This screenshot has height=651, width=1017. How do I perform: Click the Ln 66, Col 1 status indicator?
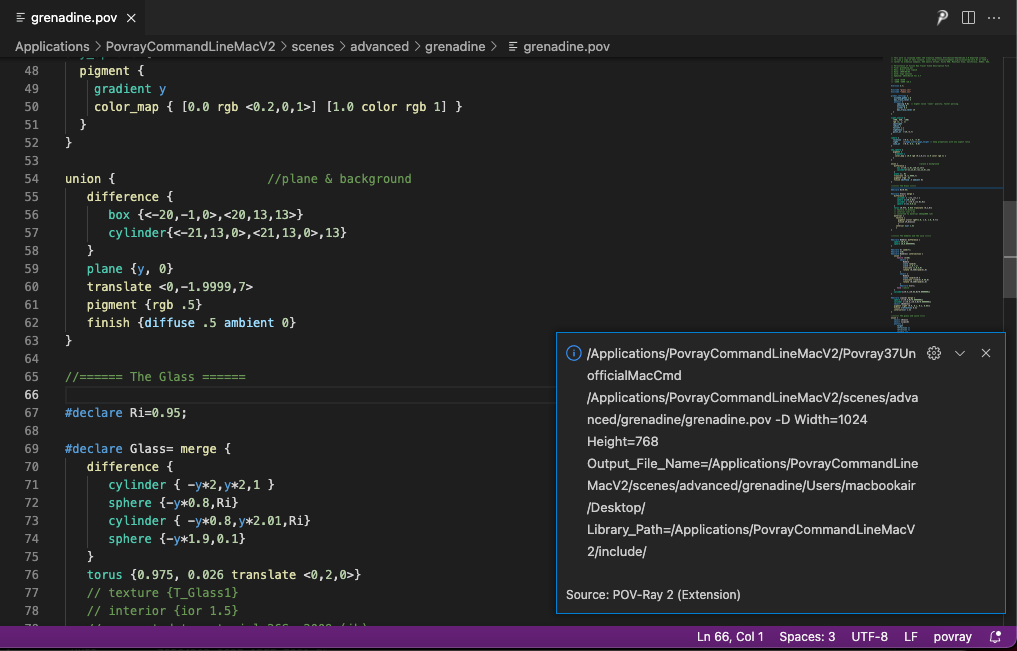(x=729, y=637)
